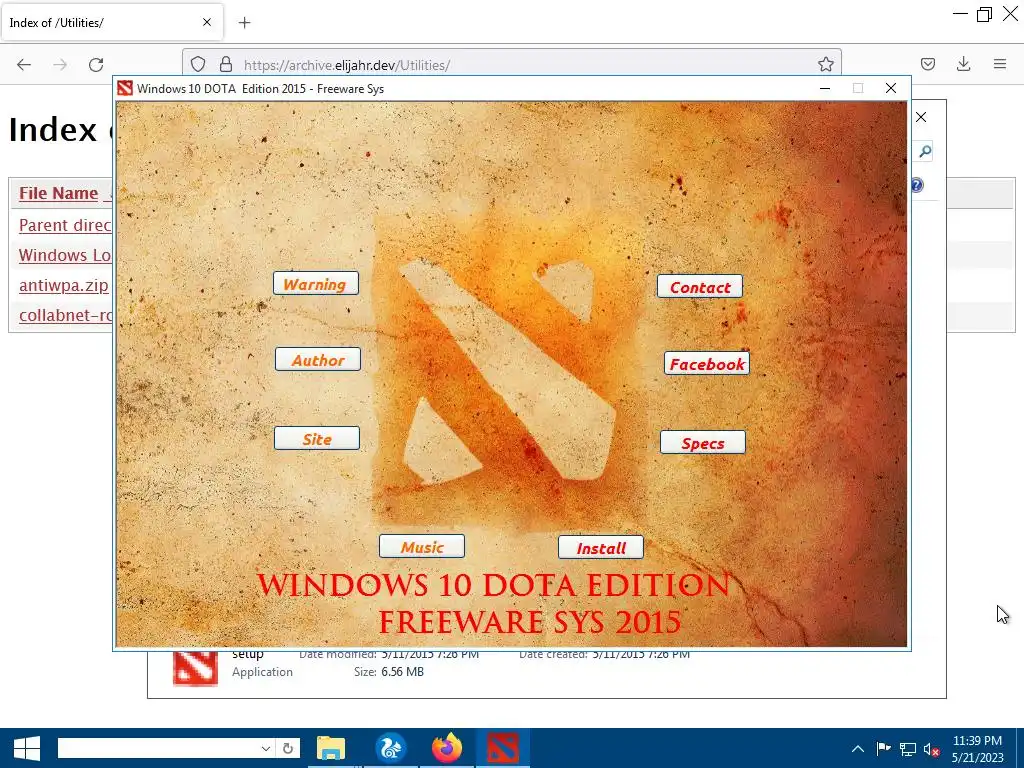
Task: Click the network tray icon
Action: [908, 748]
